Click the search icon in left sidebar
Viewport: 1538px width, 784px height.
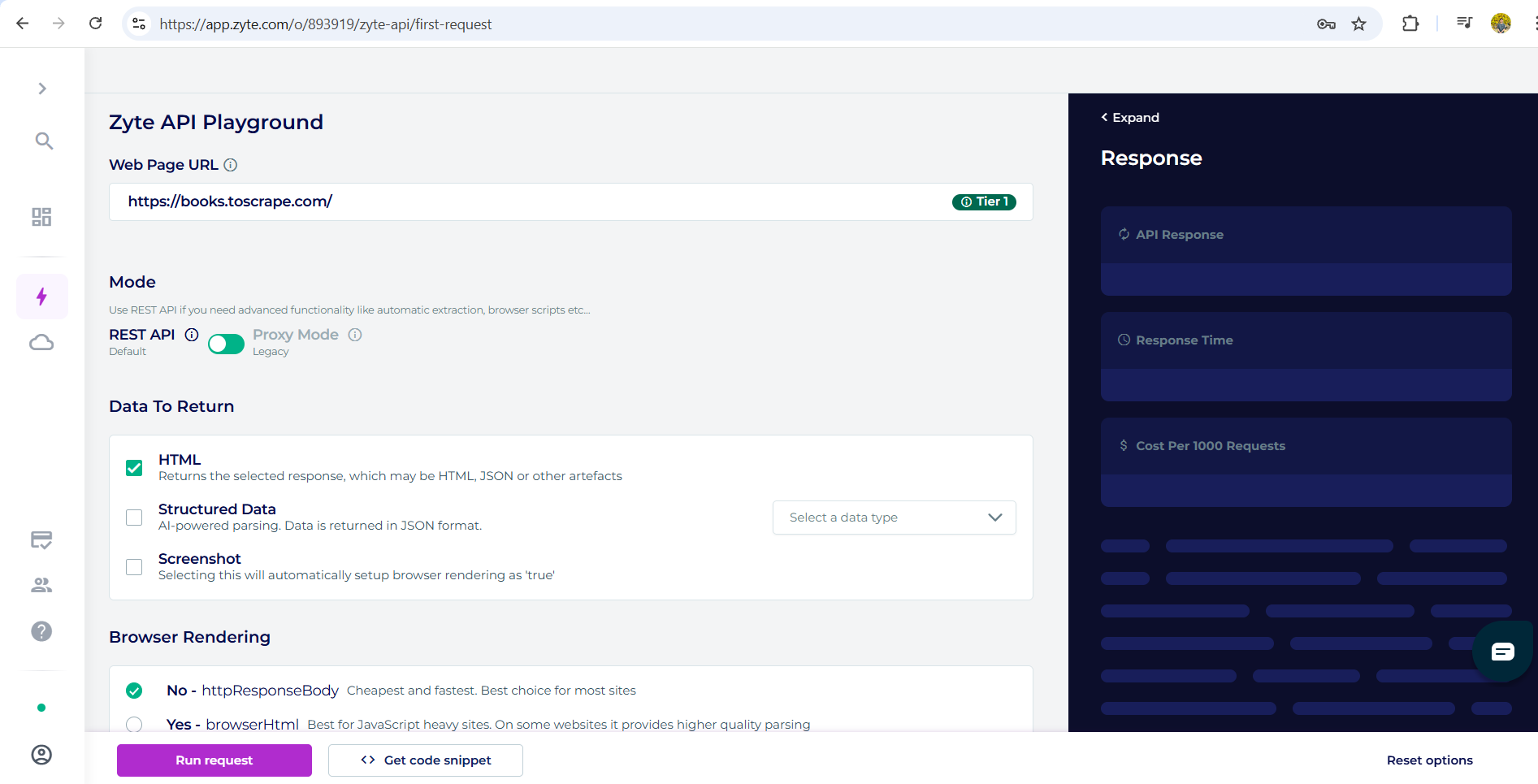(44, 141)
